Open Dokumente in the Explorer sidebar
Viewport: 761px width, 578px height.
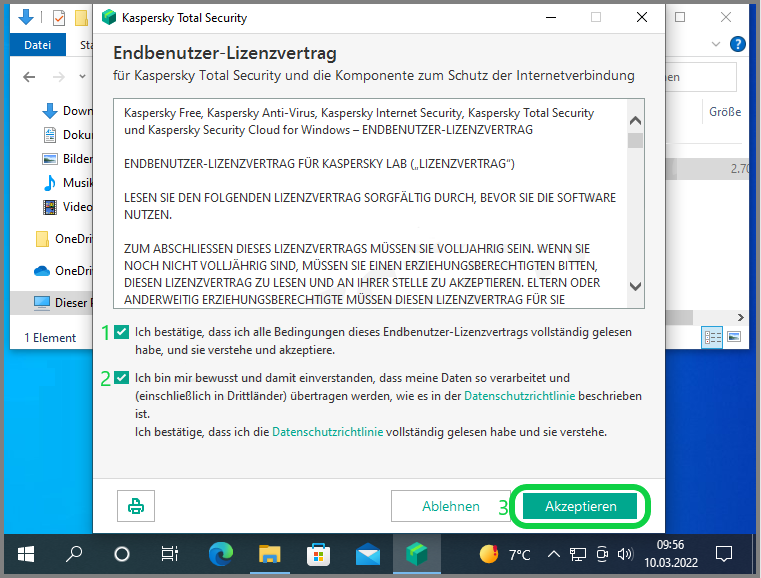point(68,134)
